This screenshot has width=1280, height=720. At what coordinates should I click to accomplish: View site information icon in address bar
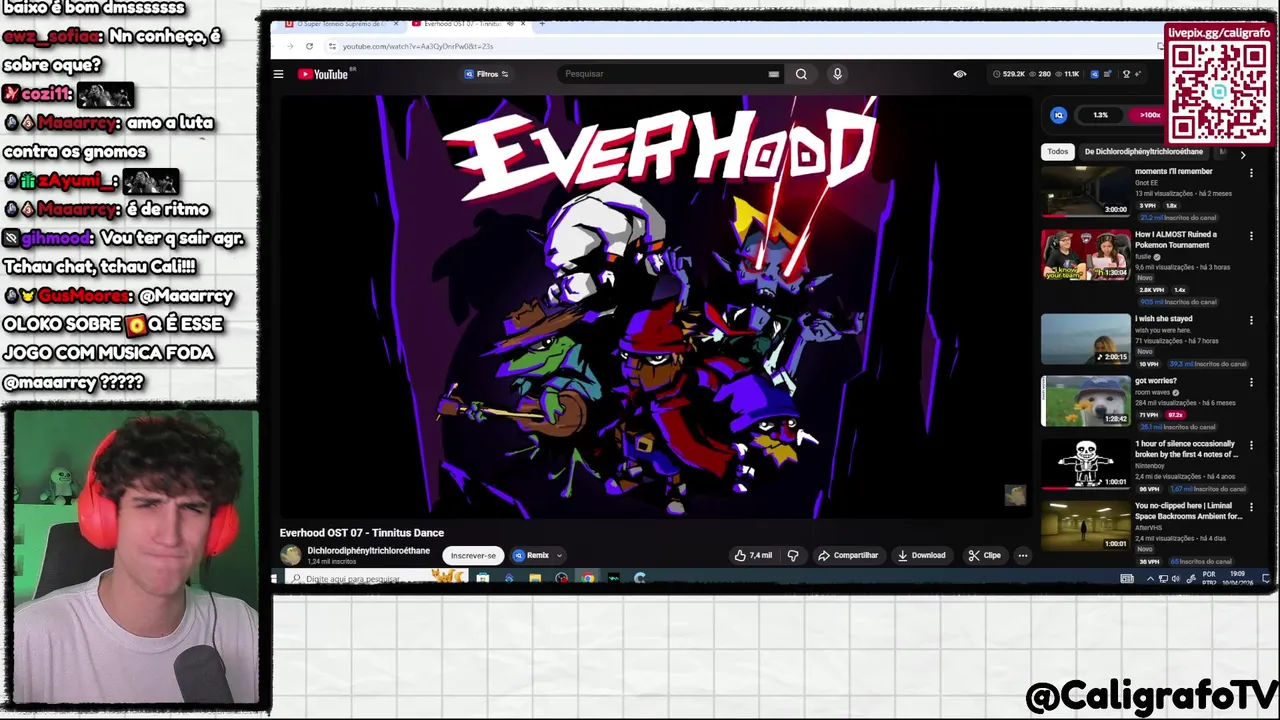pos(332,46)
